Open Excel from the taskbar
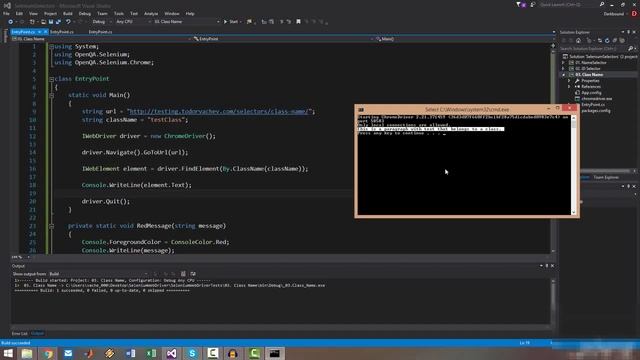 pos(151,353)
